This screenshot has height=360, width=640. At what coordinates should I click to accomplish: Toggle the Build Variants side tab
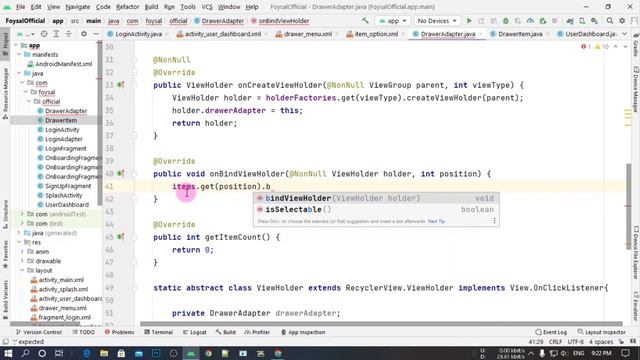pos(5,299)
